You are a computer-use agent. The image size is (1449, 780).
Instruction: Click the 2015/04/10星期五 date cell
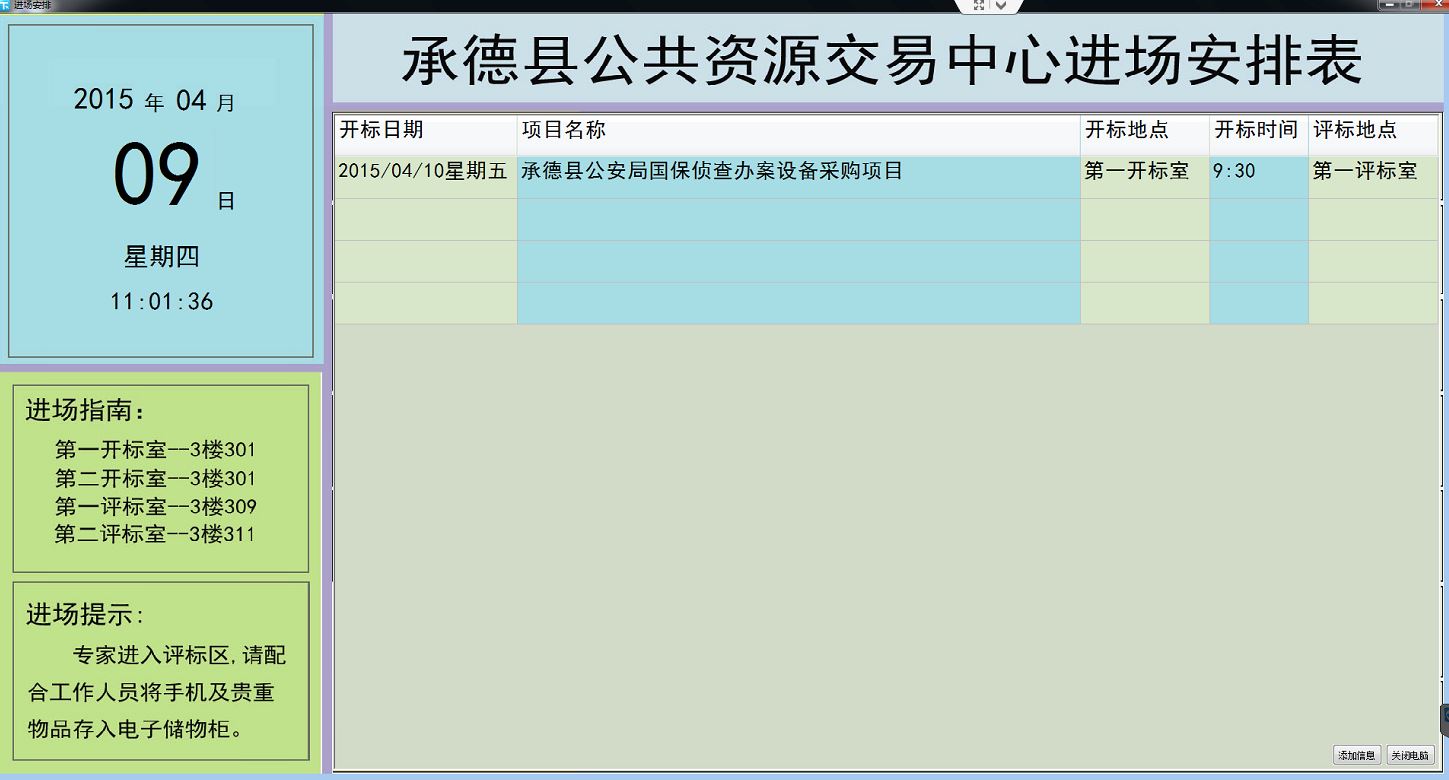424,172
